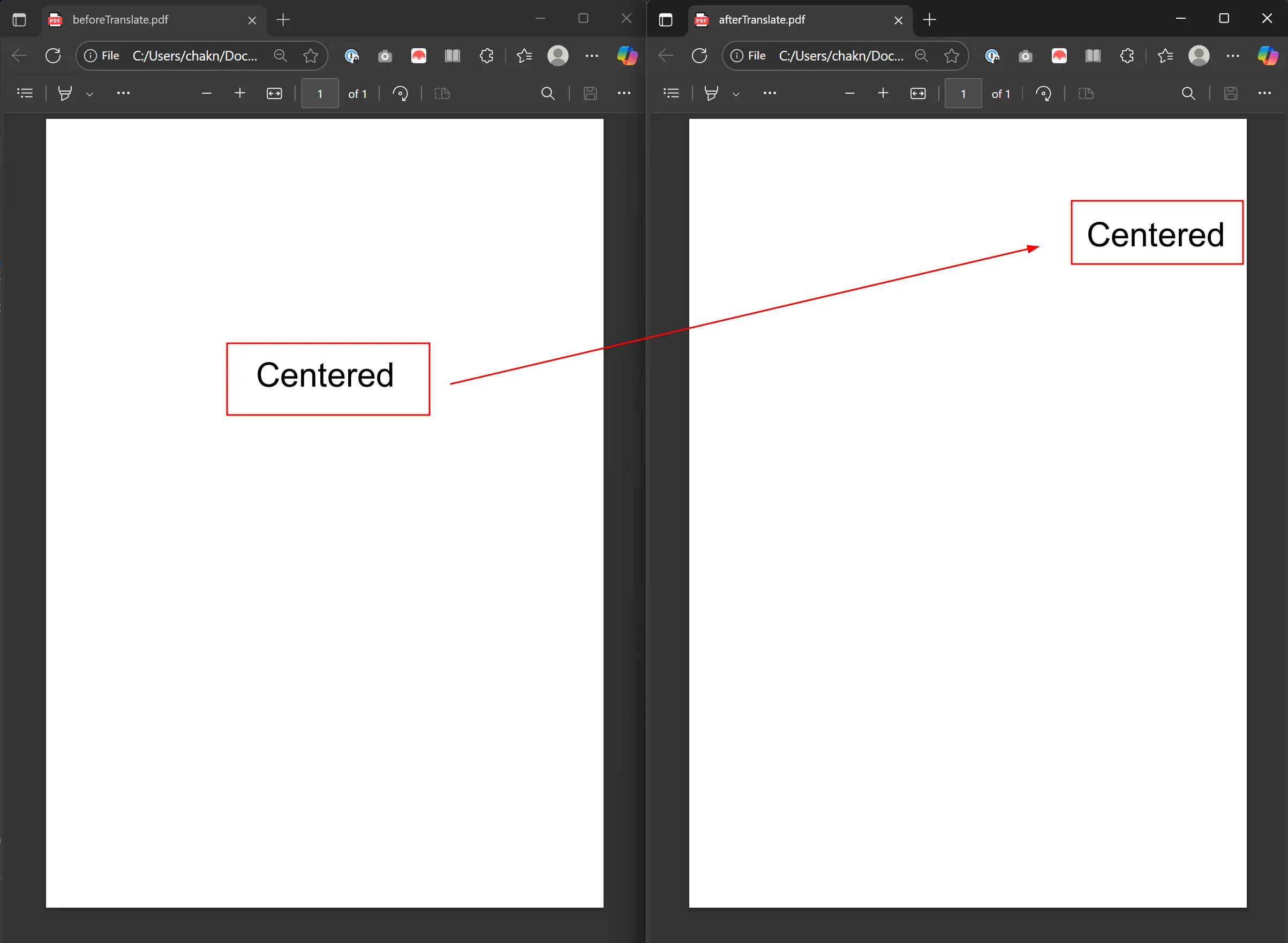The height and width of the screenshot is (943, 1288).
Task: Rotate the page in afterTranslate.pdf
Action: pos(1044,93)
